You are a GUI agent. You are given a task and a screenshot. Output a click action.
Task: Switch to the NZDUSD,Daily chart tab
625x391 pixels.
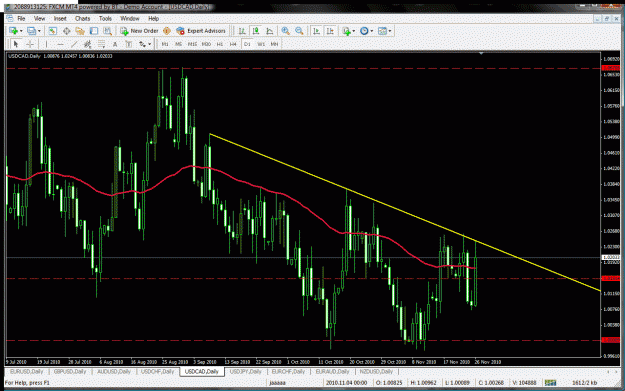(376, 371)
